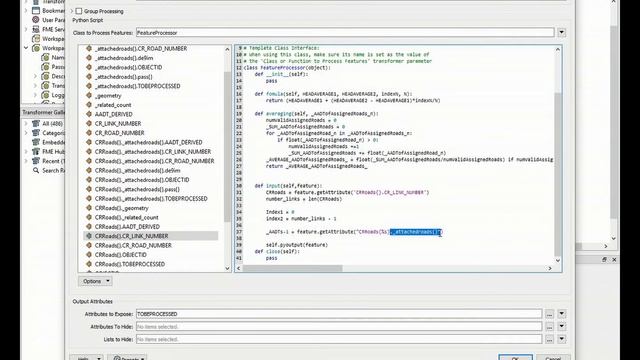Select _attachedroads{}.OBJECTID attribute icon
640x360 pixels.
click(x=89, y=67)
